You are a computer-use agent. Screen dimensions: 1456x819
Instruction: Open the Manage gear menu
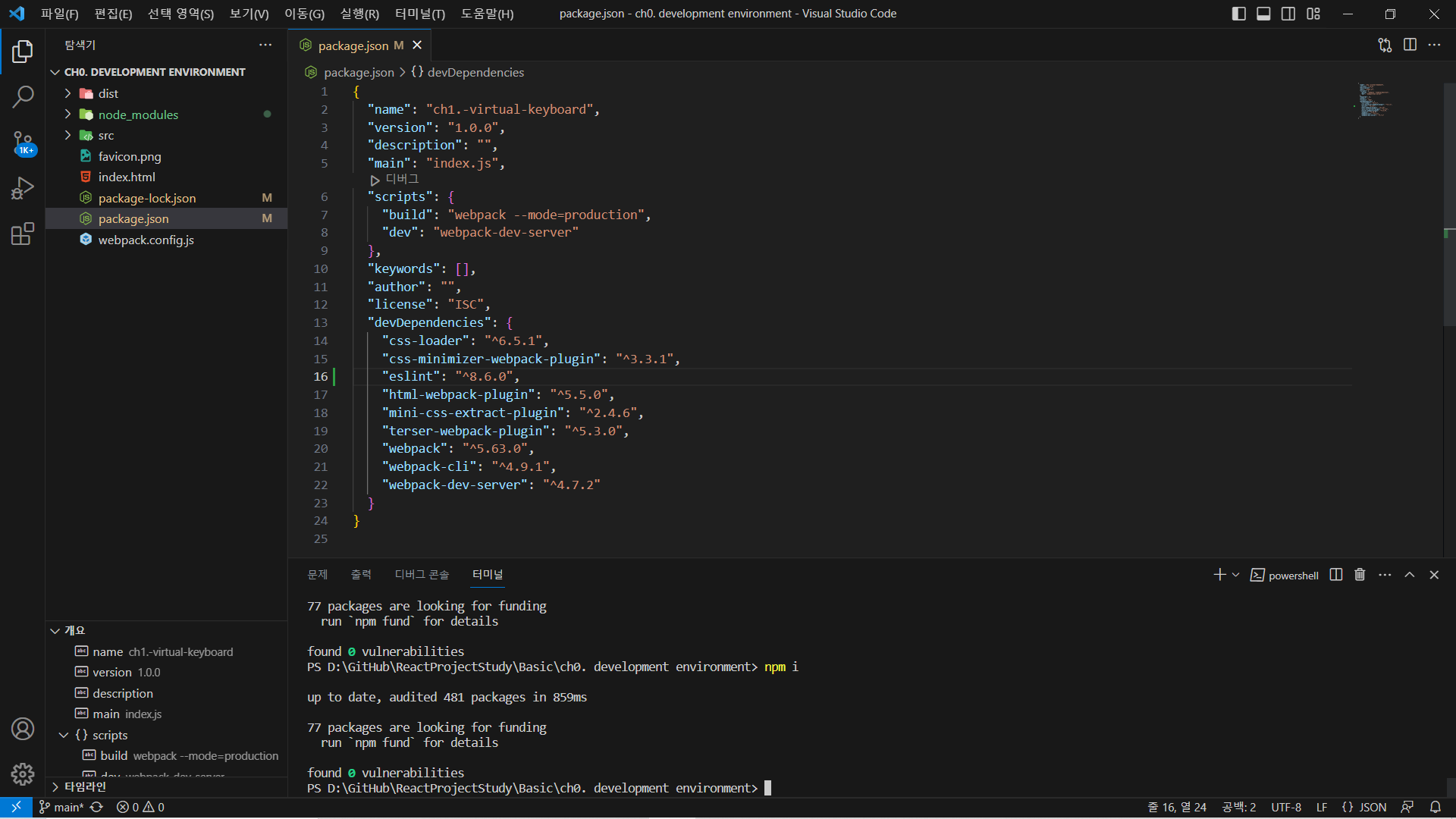click(23, 773)
